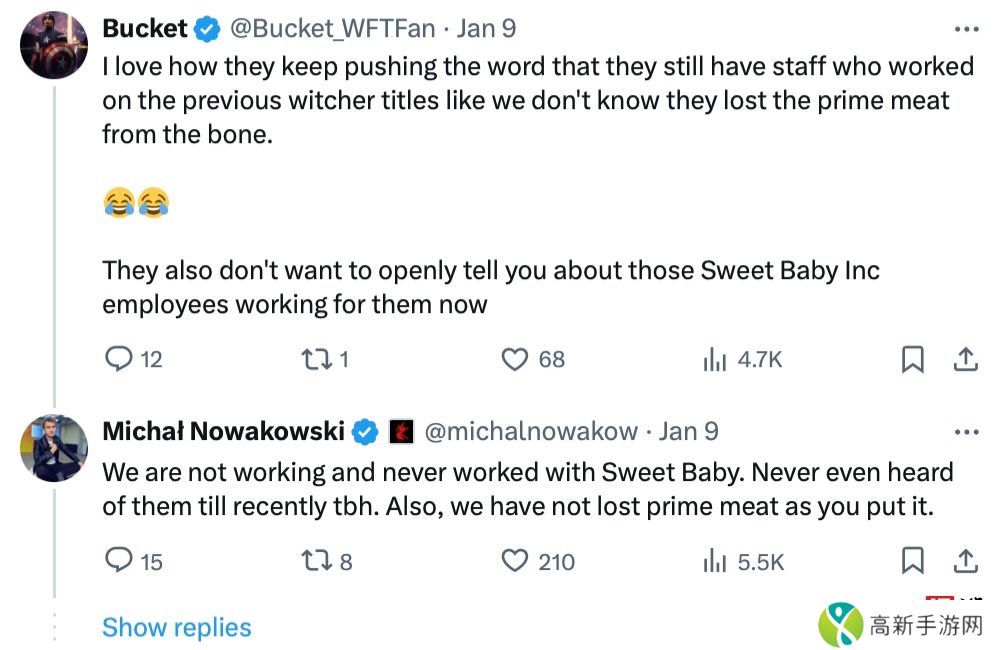Bookmark Michał Nowakowski's tweet
This screenshot has height=650, width=1000.
tap(912, 562)
